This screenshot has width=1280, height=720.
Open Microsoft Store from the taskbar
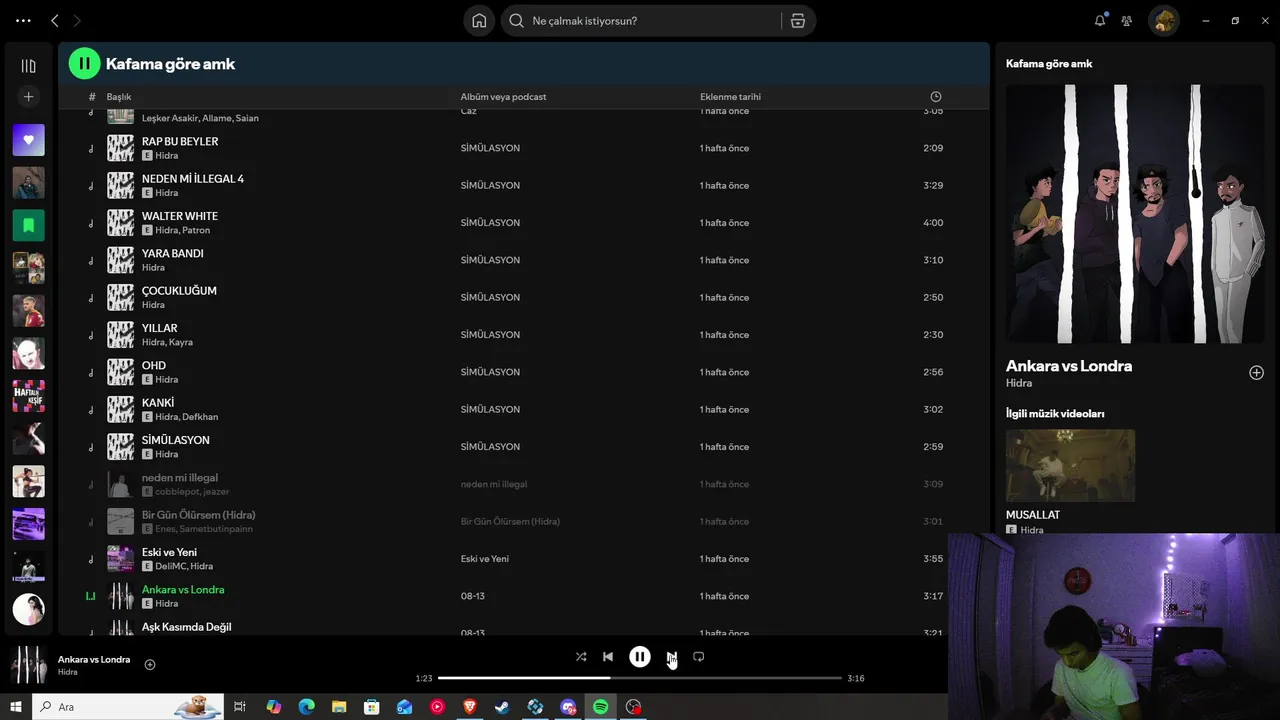pos(372,707)
